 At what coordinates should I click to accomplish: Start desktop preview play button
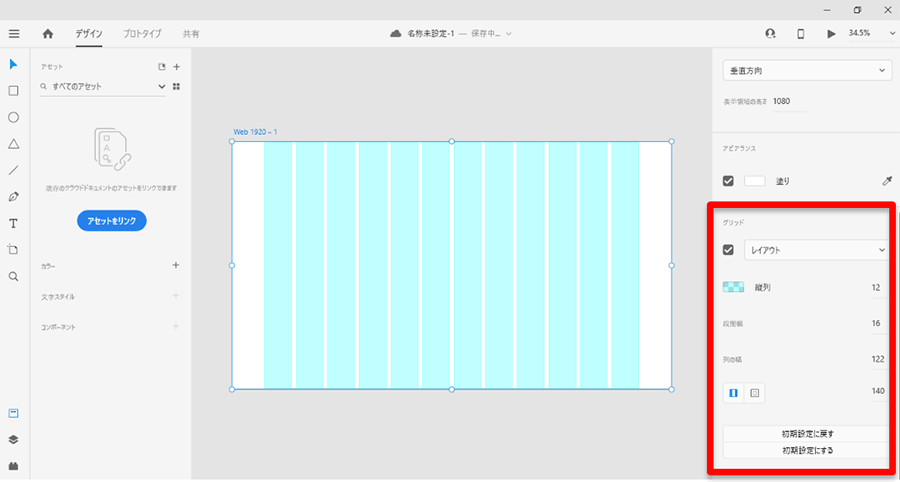[831, 34]
